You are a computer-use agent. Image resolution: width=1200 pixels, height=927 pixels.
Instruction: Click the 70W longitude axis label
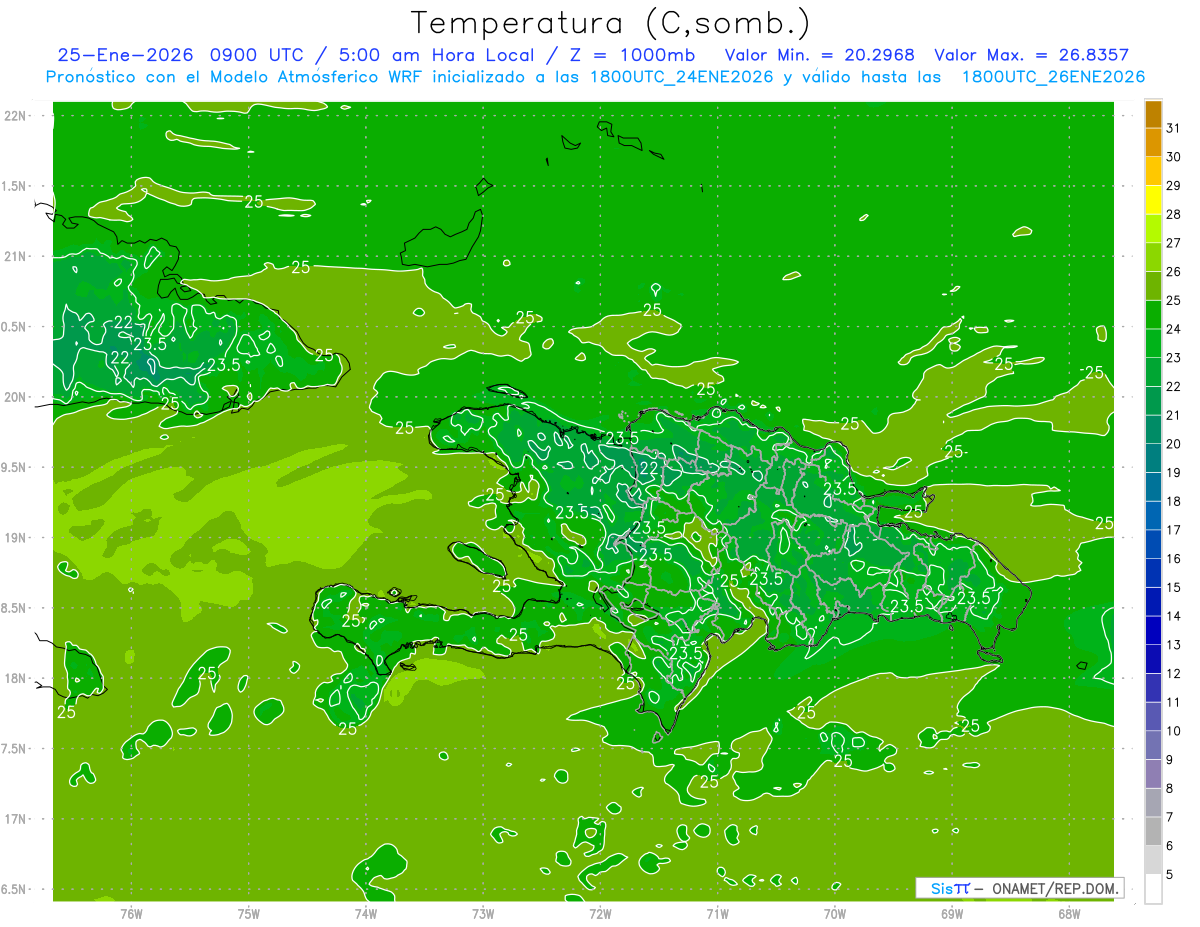(x=835, y=914)
